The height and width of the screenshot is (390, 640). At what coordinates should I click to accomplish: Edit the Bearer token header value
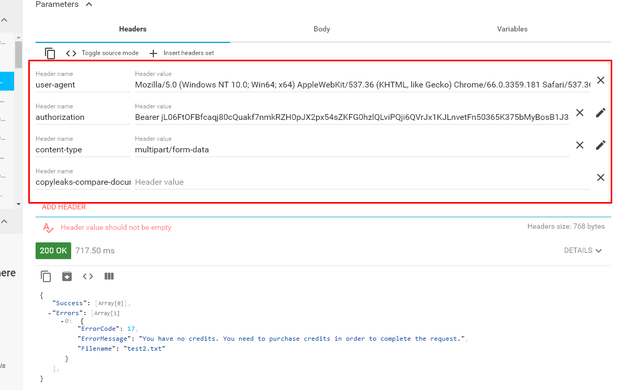click(x=351, y=117)
